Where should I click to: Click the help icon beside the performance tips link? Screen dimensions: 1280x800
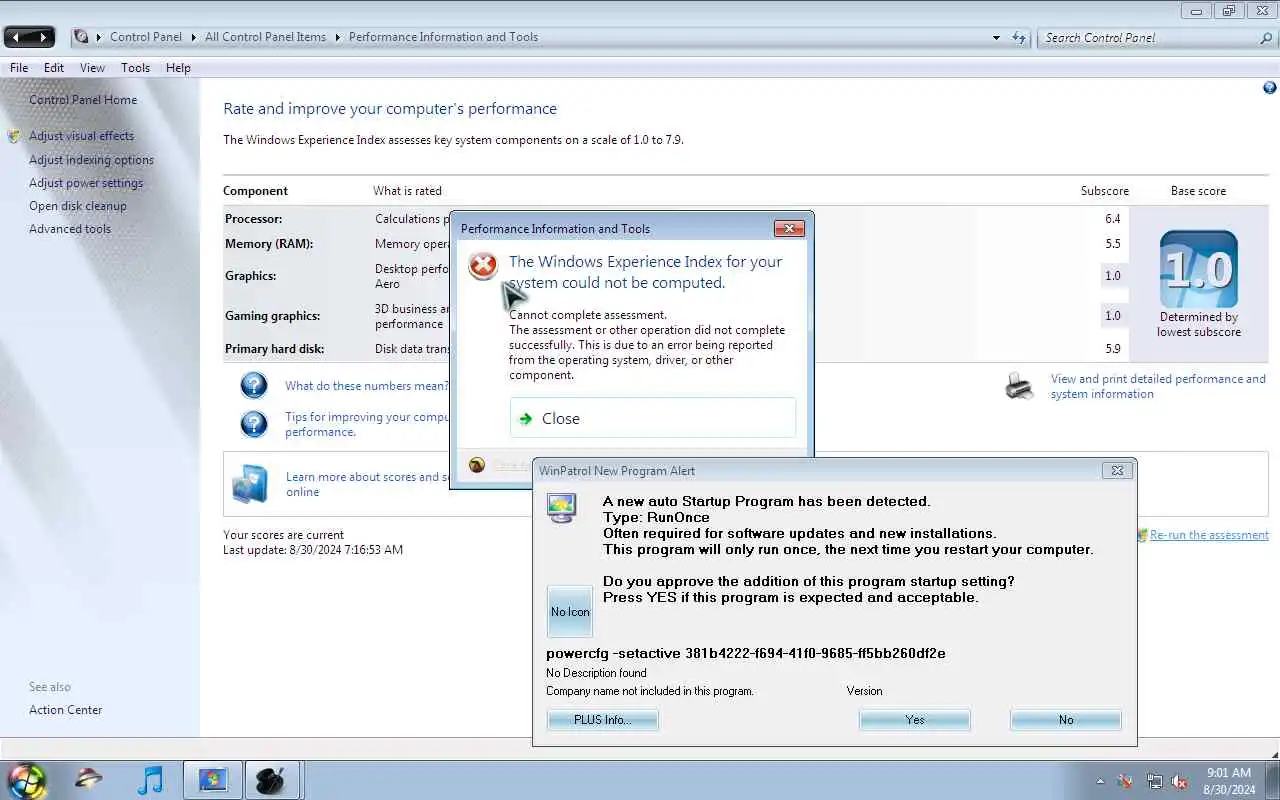click(x=254, y=424)
